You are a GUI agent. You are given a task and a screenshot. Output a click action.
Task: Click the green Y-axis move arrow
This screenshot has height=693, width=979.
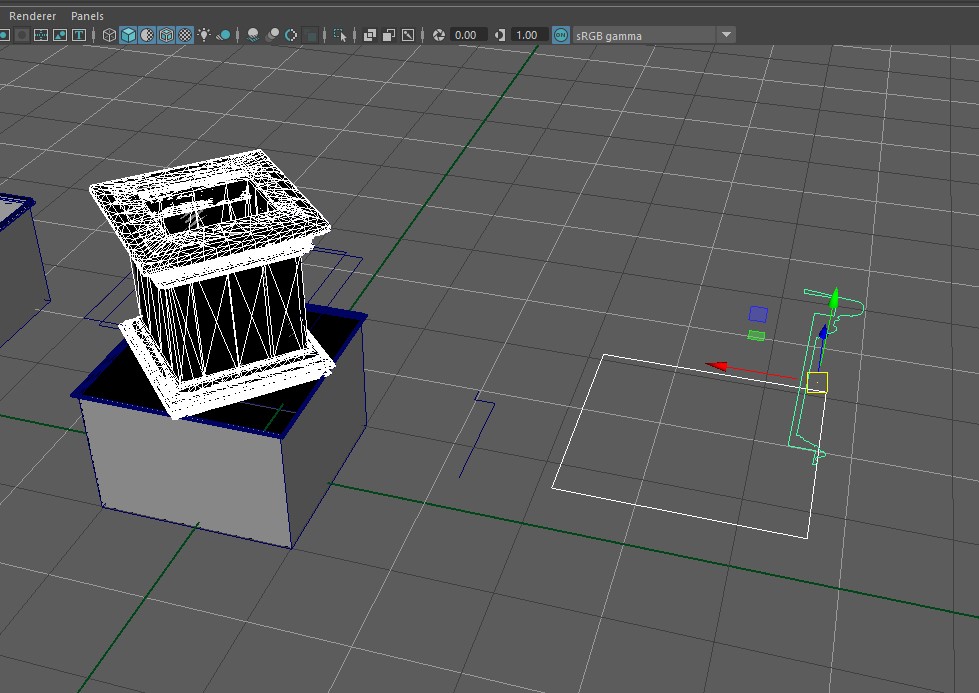(834, 298)
